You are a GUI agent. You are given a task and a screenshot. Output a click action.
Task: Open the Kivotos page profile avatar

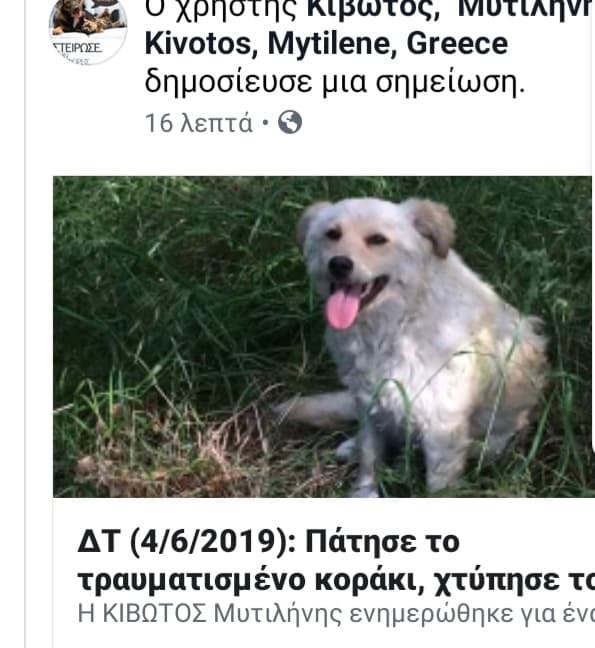(x=88, y=29)
